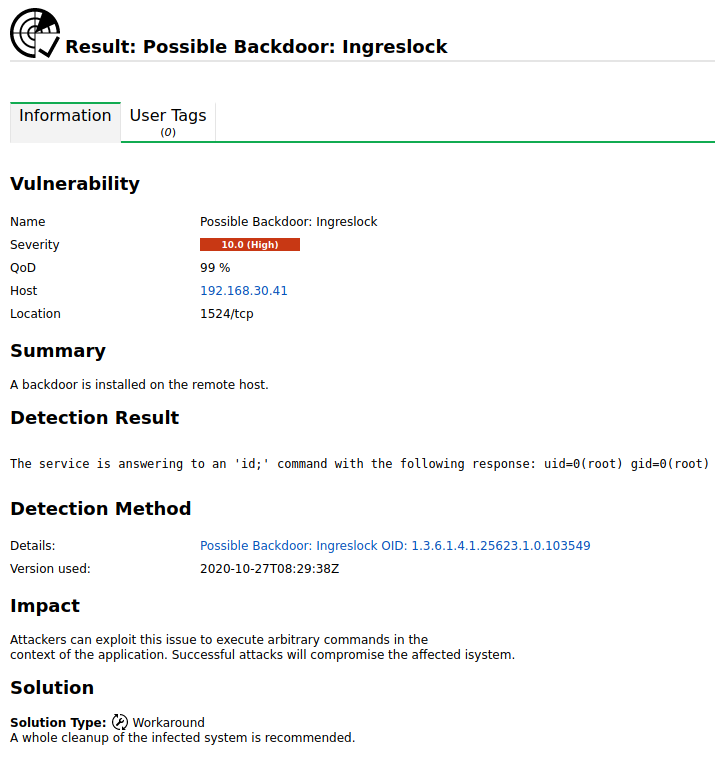The width and height of the screenshot is (715, 761).
Task: Click the backdoor summary sentence
Action: tap(139, 384)
